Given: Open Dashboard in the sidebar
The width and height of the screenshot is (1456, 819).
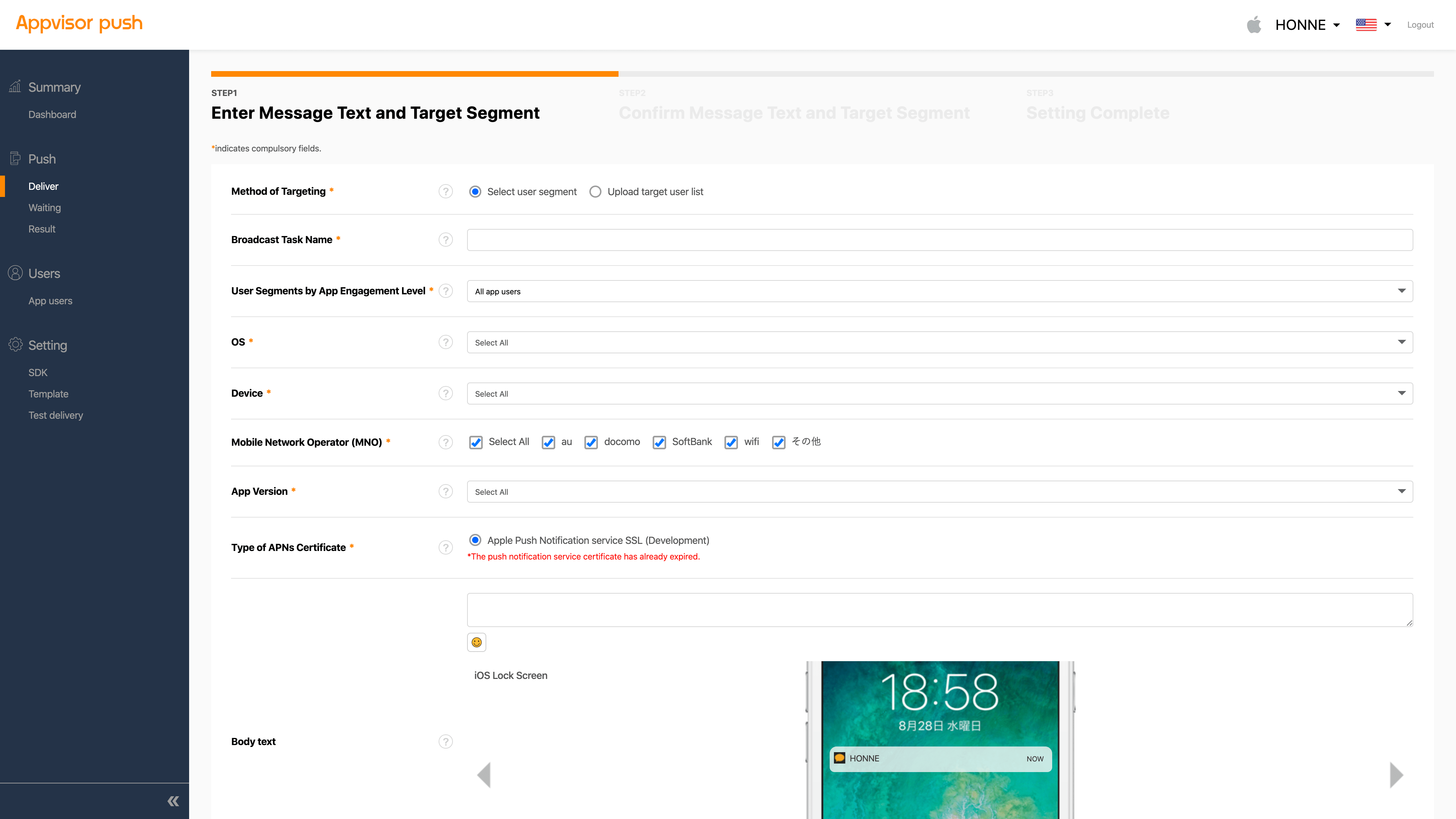Looking at the screenshot, I should pos(52,114).
